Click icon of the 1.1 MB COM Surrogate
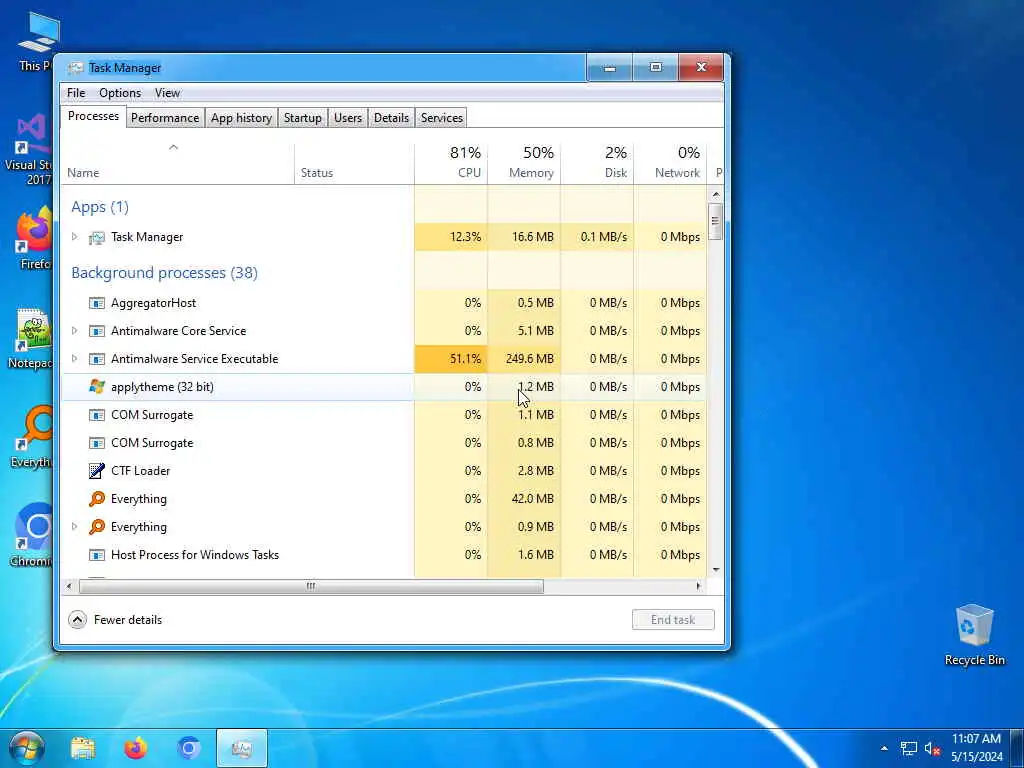1024x768 pixels. (x=97, y=415)
